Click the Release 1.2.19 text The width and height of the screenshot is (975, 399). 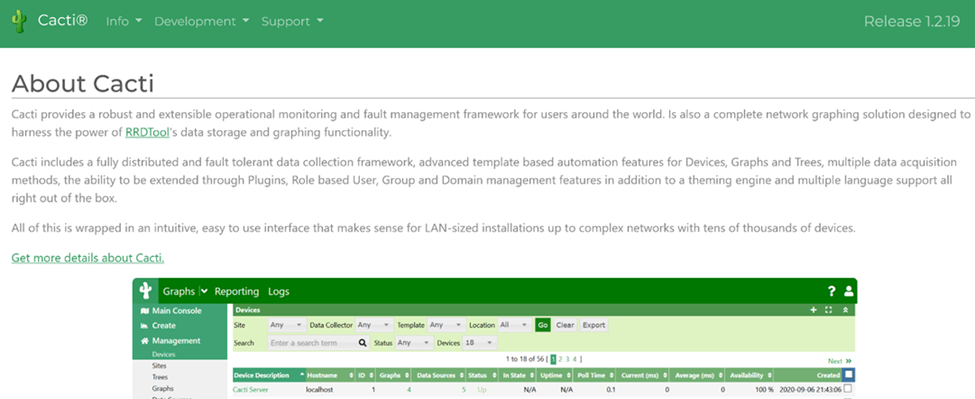click(912, 21)
